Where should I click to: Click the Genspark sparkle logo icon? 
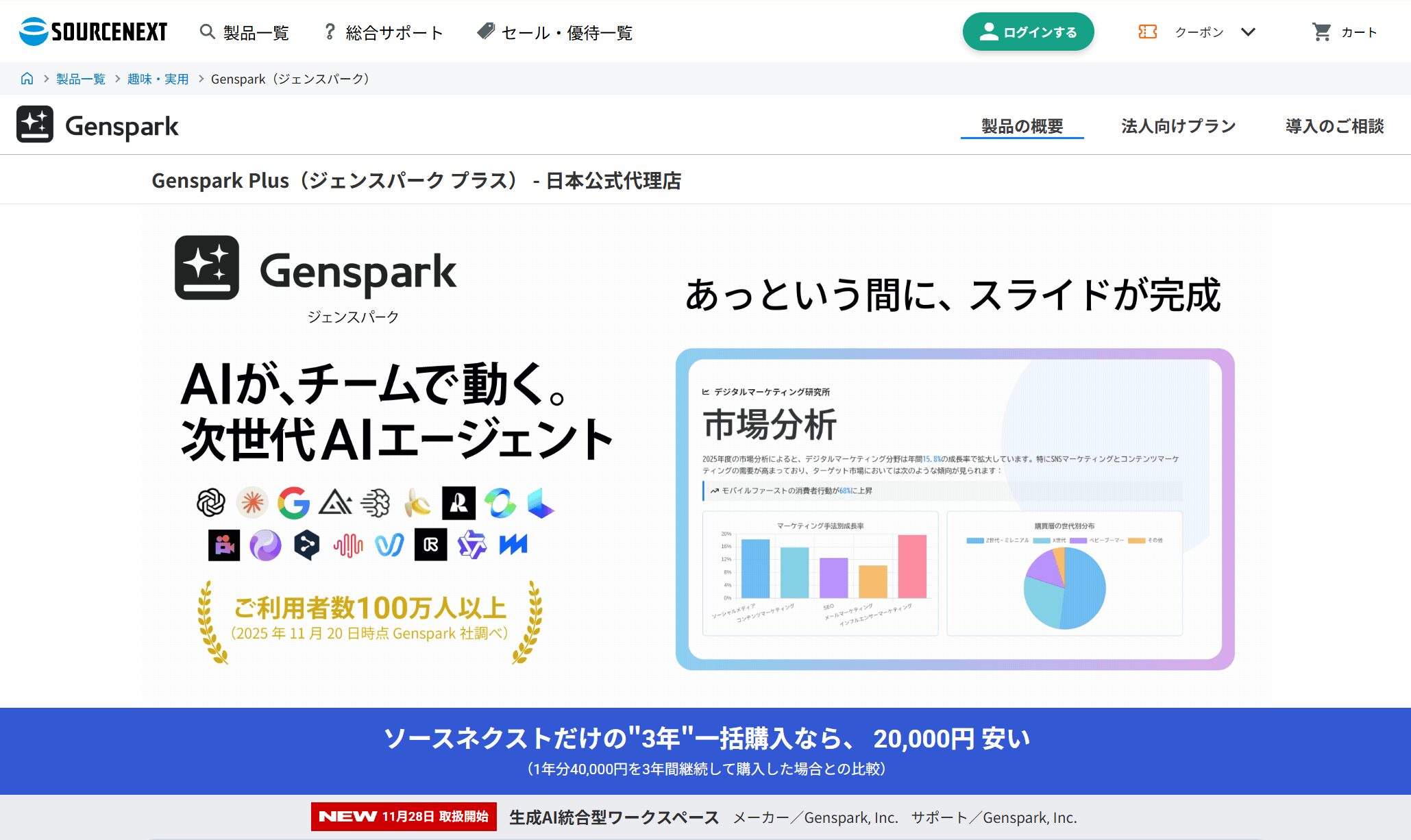click(35, 125)
